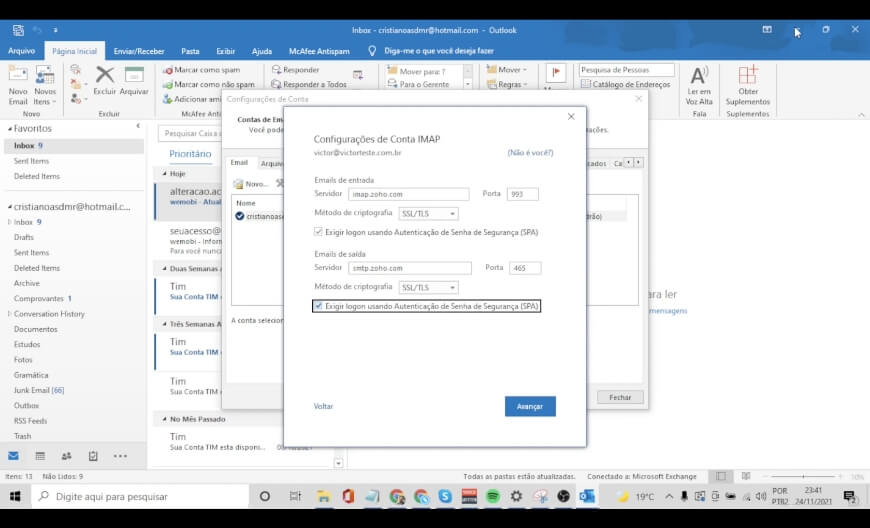Open incoming Método de criptografia dropdown
The width and height of the screenshot is (870, 528).
[x=428, y=214]
